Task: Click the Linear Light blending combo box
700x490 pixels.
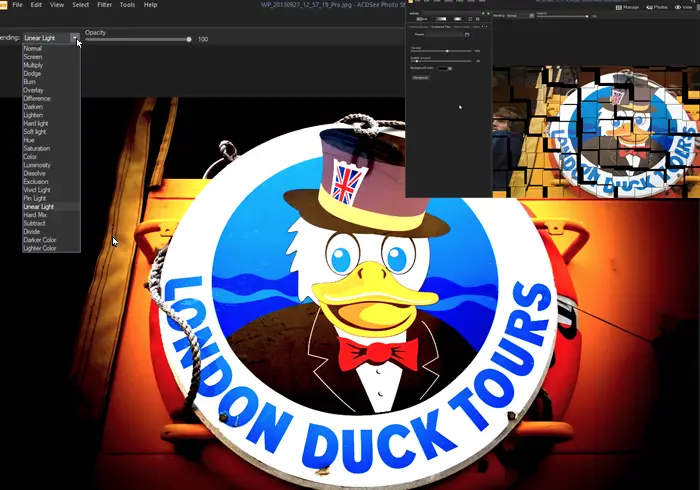Action: [51, 38]
